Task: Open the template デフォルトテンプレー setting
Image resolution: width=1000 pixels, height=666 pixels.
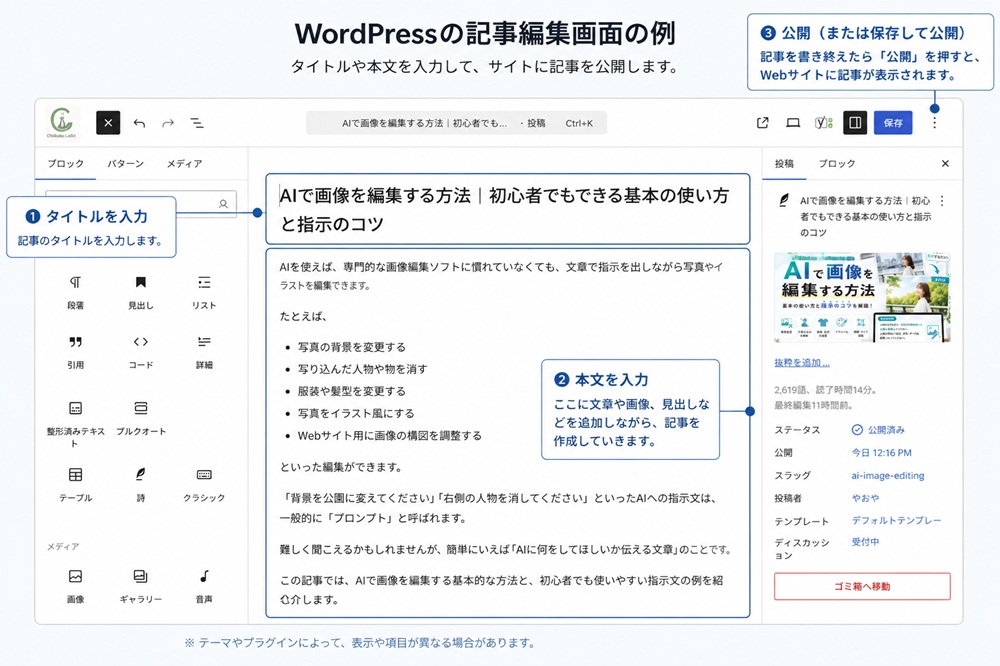Action: [x=897, y=521]
